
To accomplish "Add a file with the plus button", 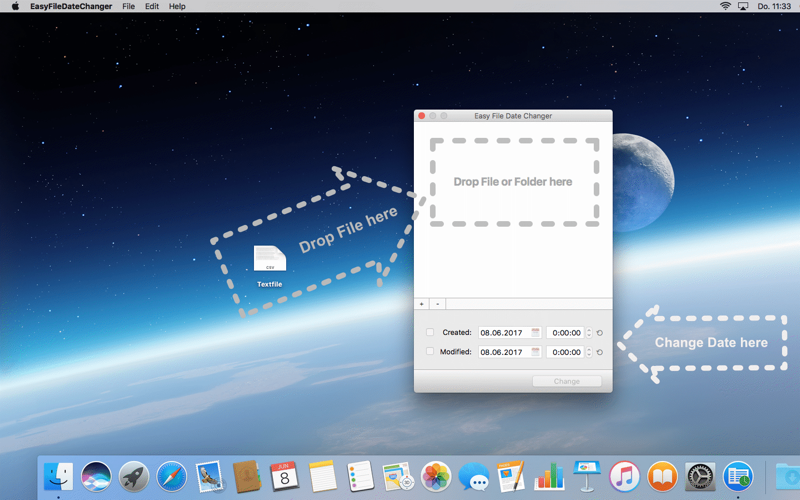I will [x=421, y=304].
